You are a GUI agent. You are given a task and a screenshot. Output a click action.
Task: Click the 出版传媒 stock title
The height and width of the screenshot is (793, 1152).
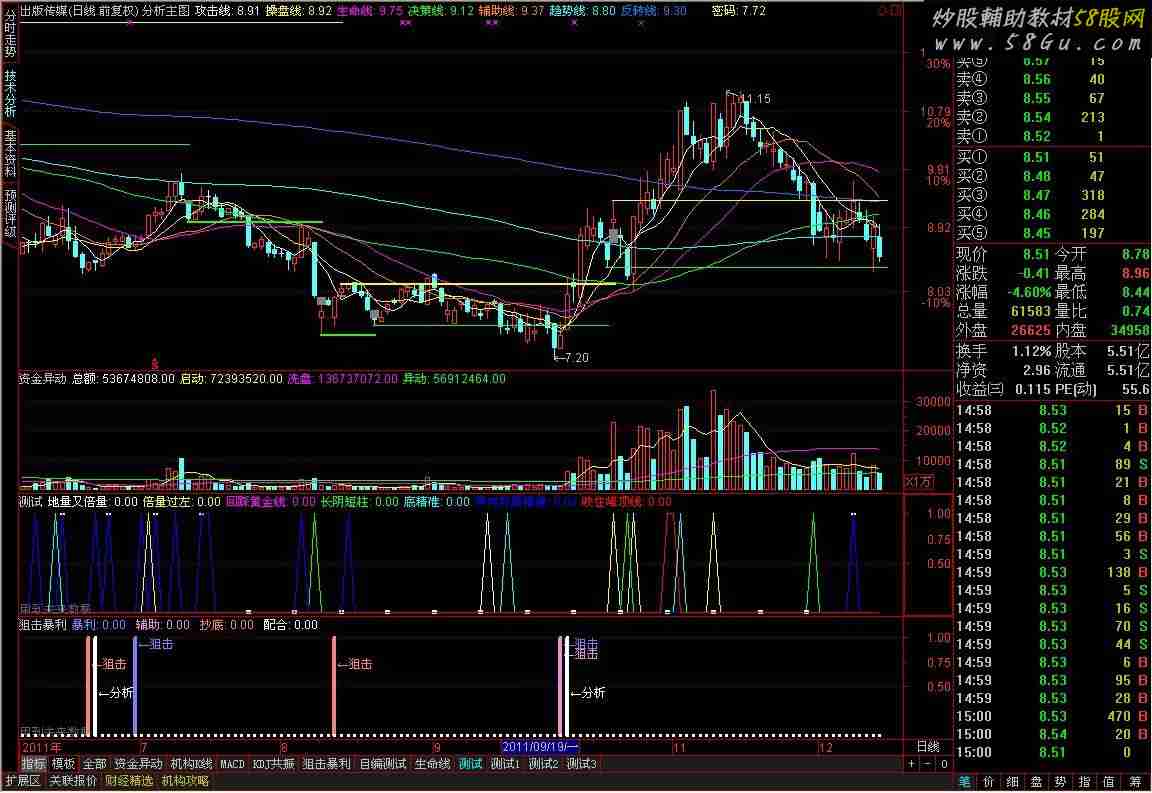44,11
